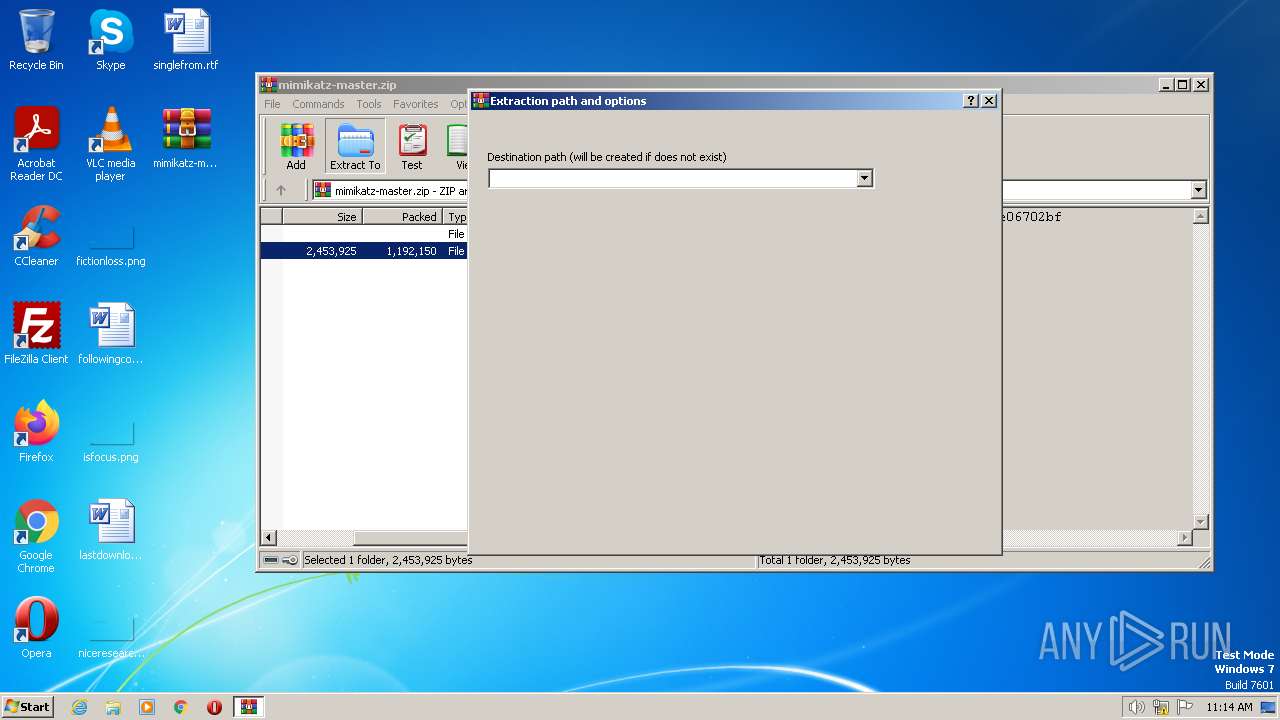This screenshot has height=720, width=1280.
Task: Open Windows Explorer from taskbar
Action: (x=113, y=707)
